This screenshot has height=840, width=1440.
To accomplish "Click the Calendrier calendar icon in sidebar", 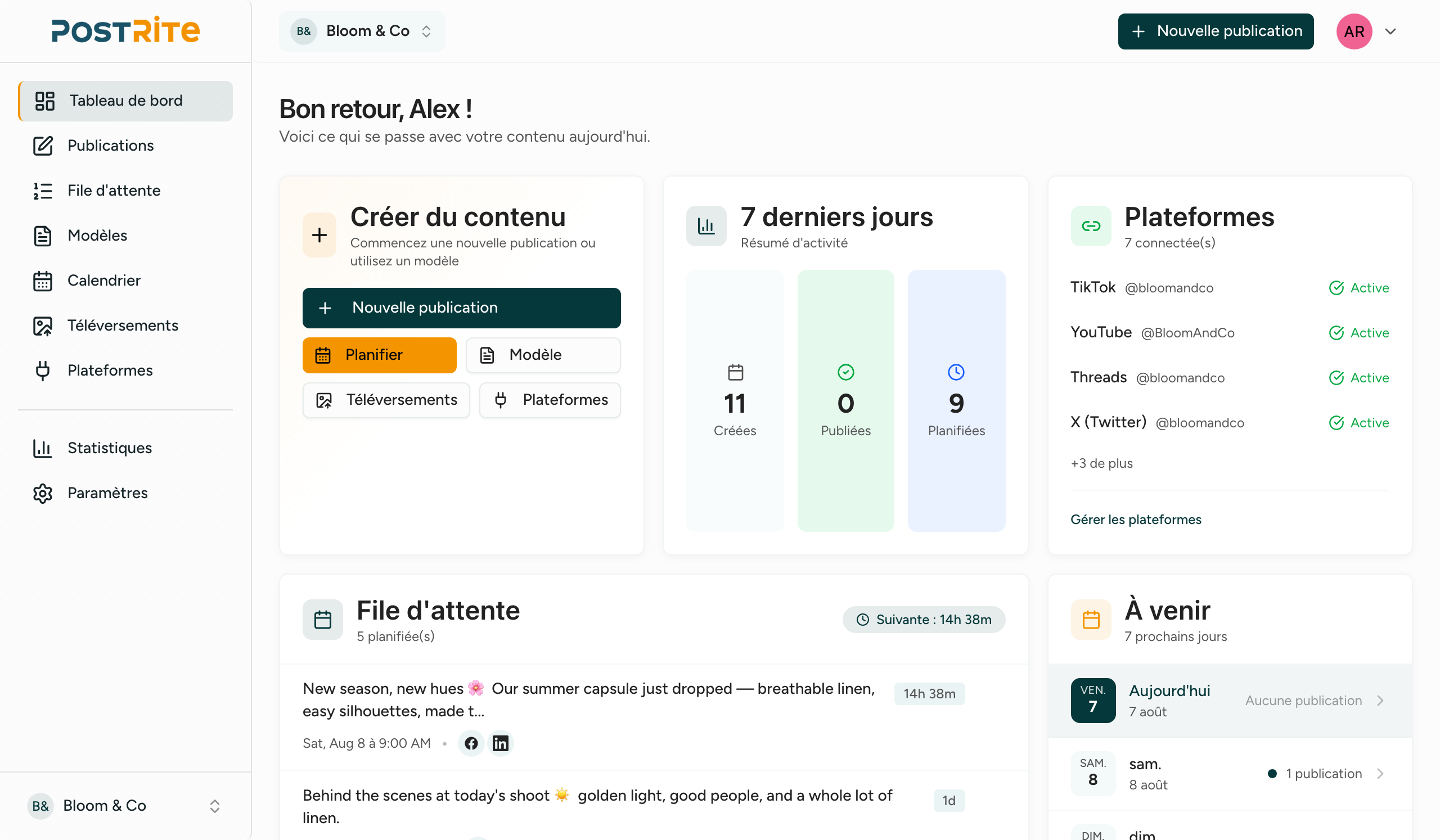I will [x=43, y=281].
